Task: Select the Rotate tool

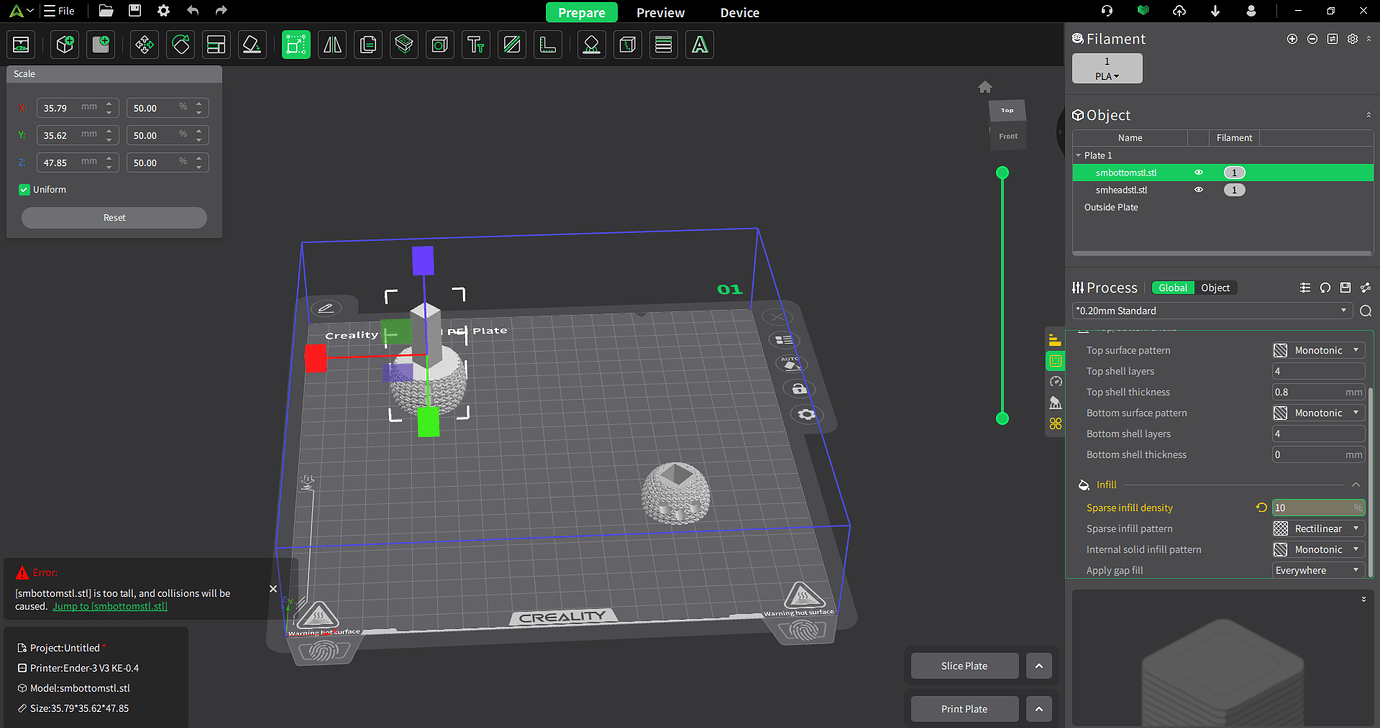Action: tap(180, 44)
